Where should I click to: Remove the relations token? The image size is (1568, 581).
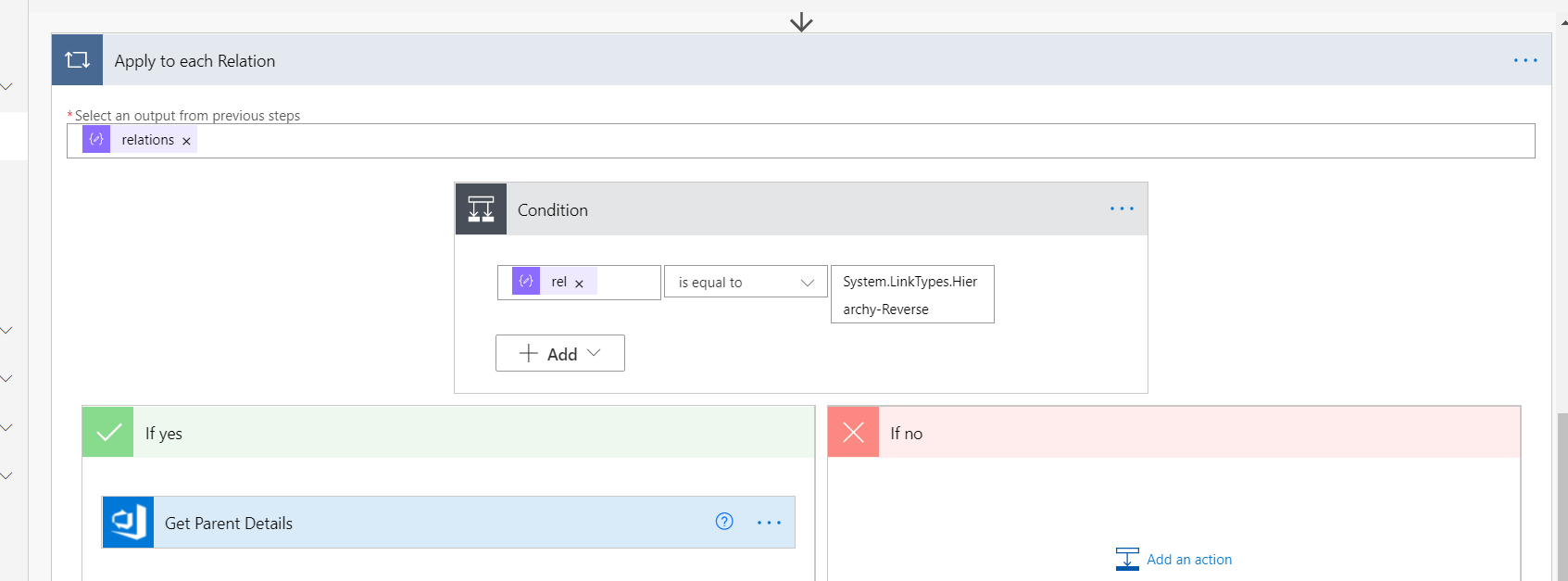pyautogui.click(x=186, y=141)
